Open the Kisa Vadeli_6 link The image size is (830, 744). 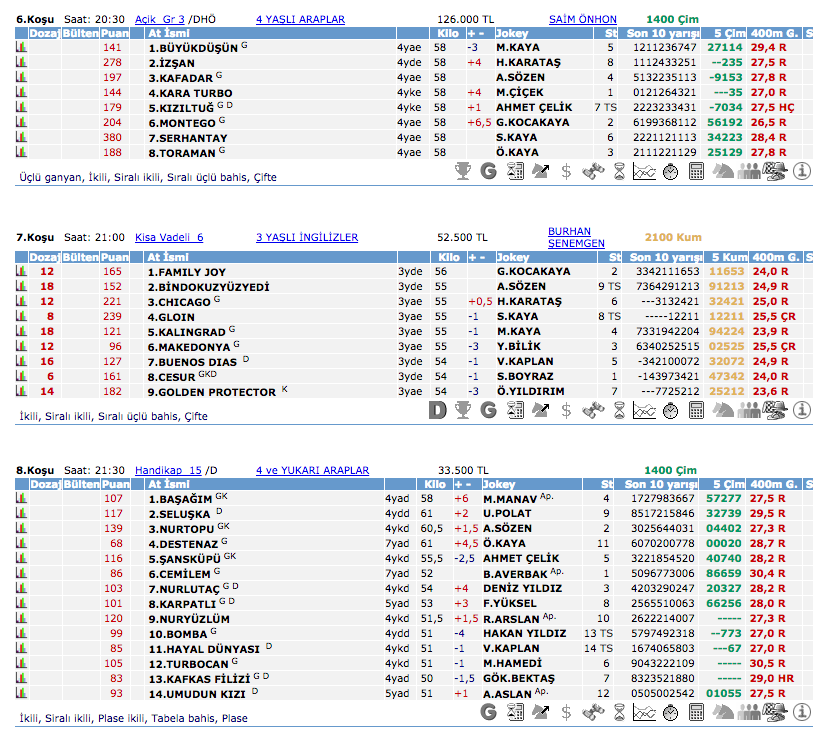click(x=169, y=237)
